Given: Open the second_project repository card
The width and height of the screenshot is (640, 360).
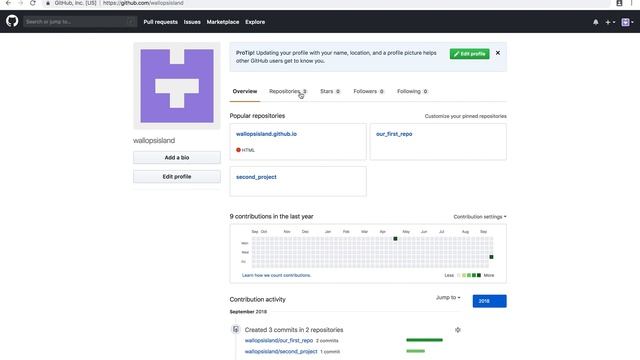Looking at the screenshot, I should (256, 177).
